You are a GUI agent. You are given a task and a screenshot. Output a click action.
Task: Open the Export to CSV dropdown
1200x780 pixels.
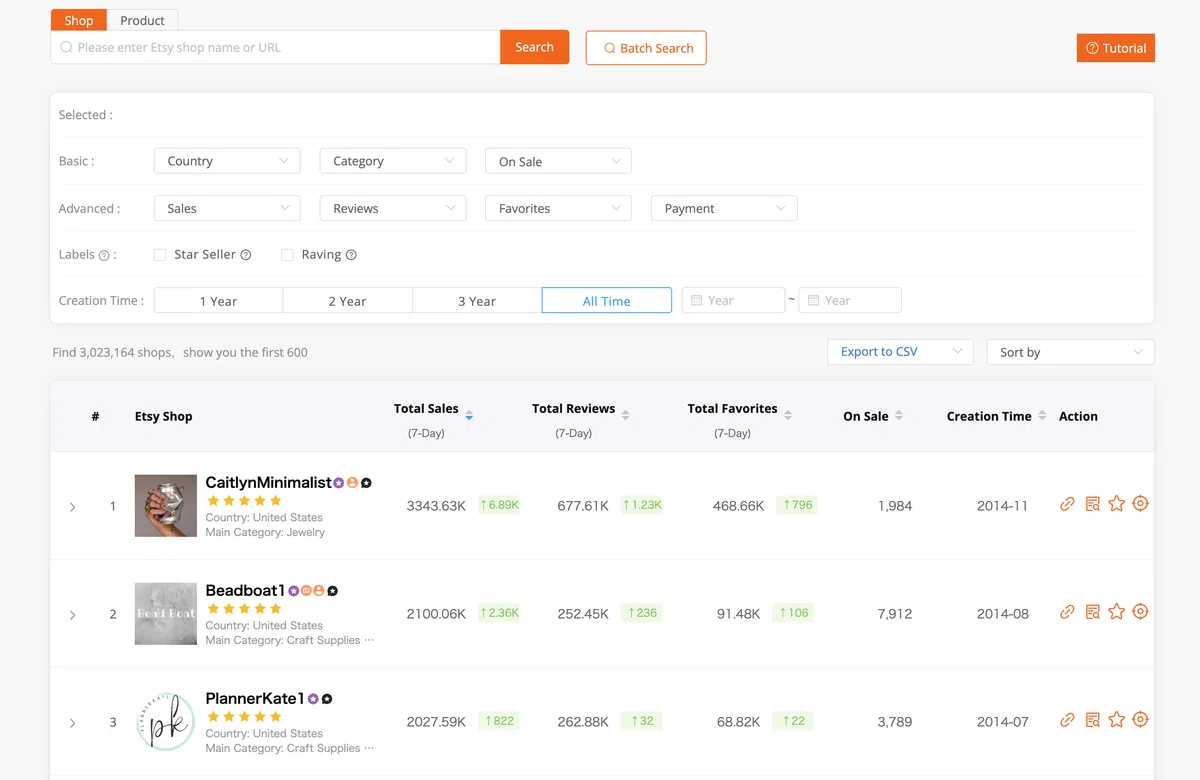pyautogui.click(x=900, y=352)
